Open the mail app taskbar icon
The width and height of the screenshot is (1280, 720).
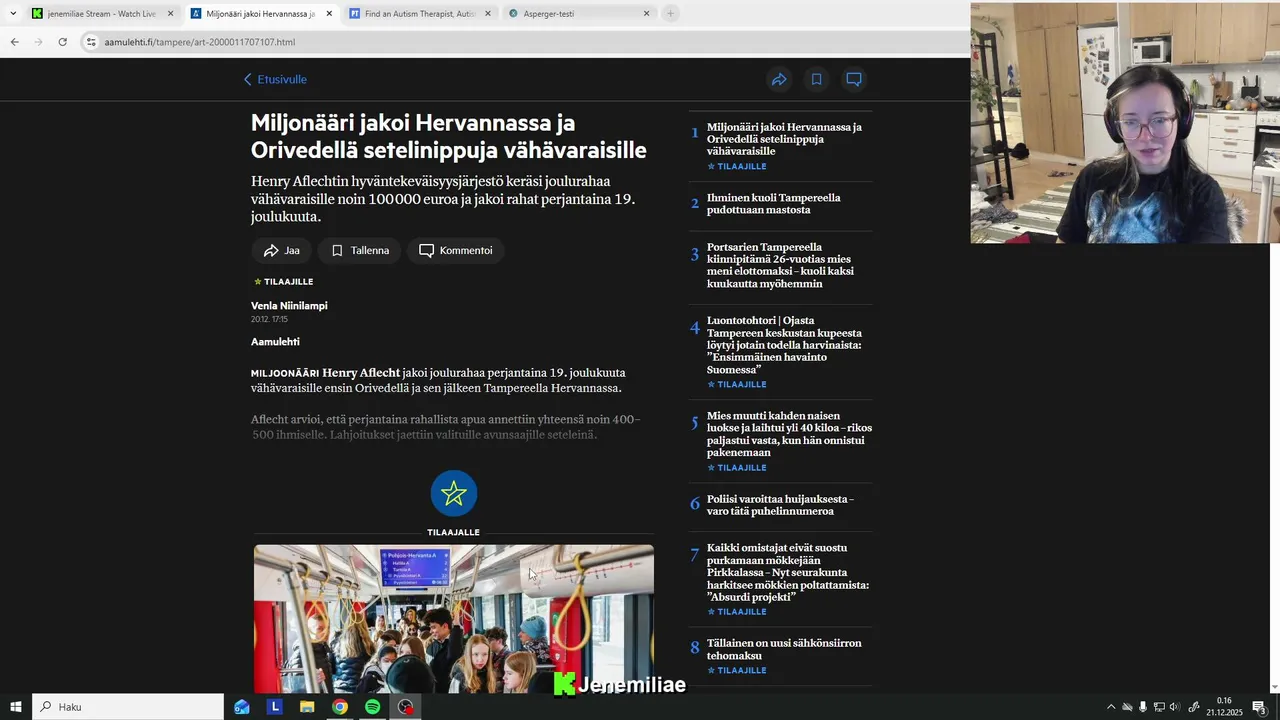[242, 707]
